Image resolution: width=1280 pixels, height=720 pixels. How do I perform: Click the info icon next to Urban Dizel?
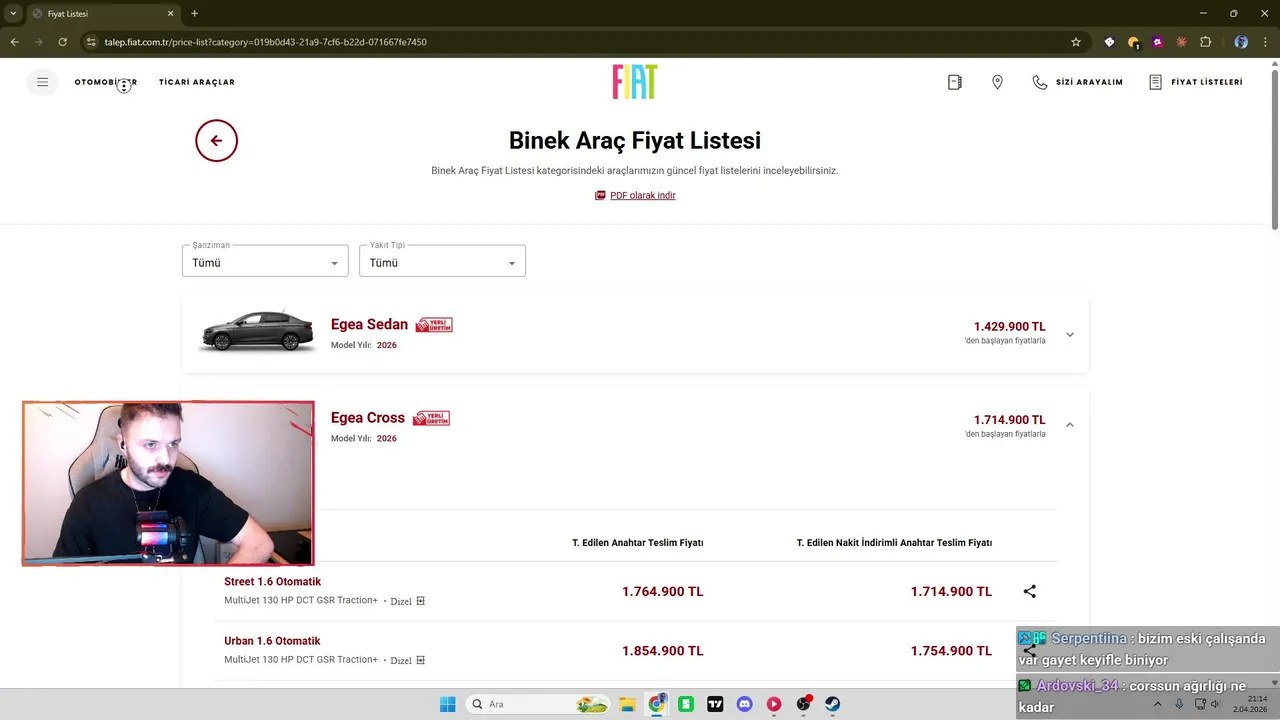click(421, 660)
